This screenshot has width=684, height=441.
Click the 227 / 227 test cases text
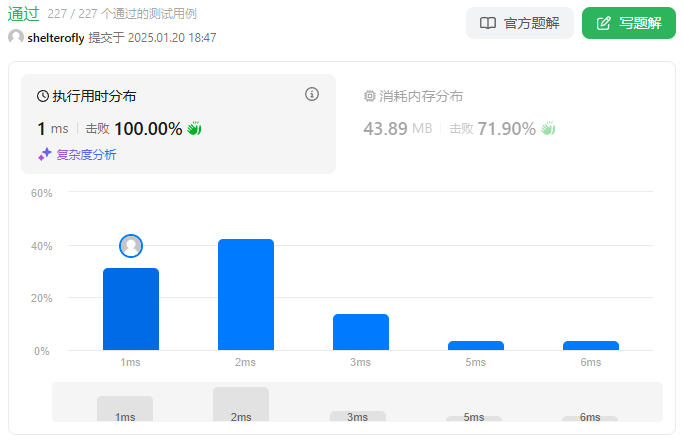tap(122, 14)
